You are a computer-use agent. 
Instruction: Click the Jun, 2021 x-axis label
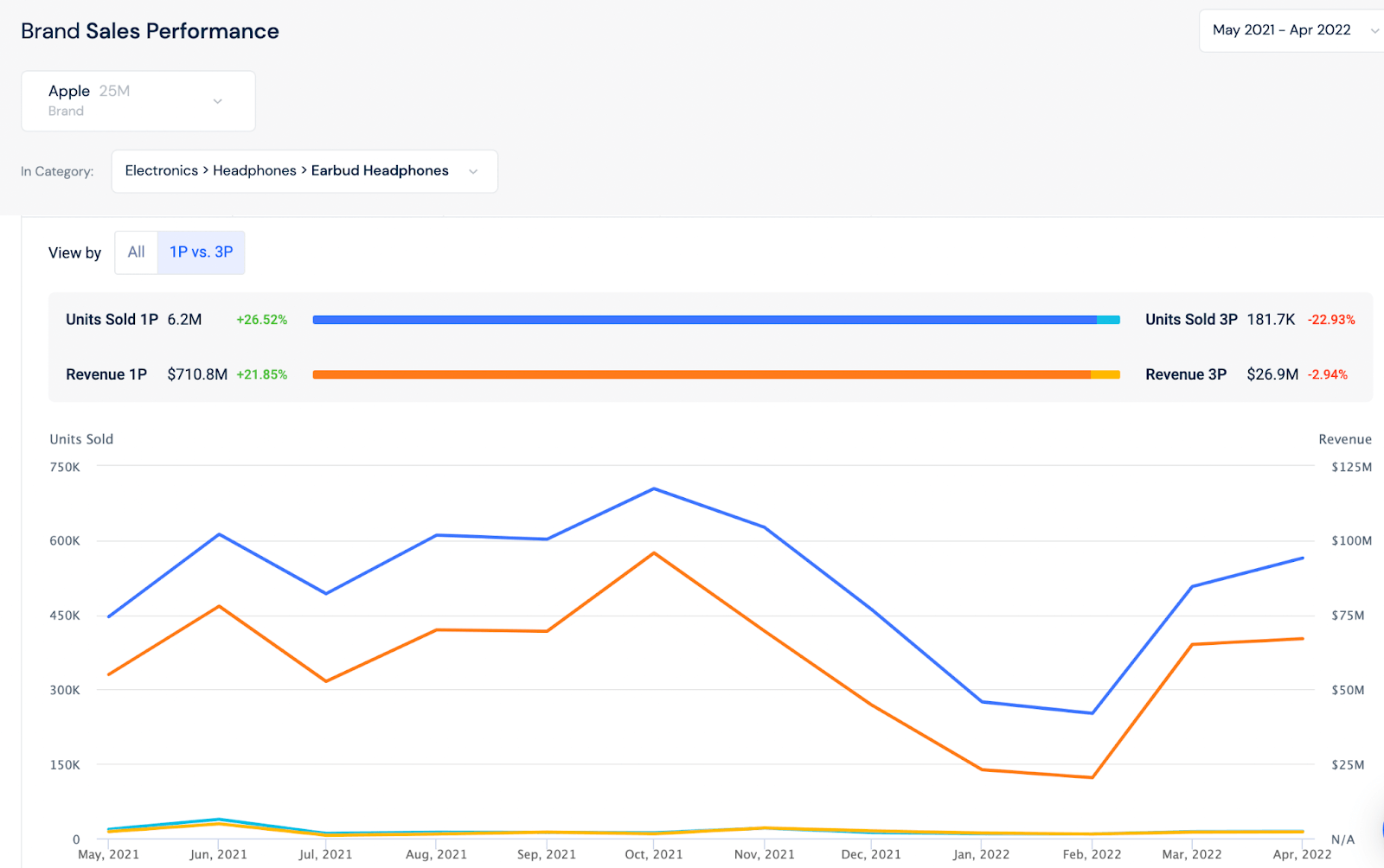218,854
